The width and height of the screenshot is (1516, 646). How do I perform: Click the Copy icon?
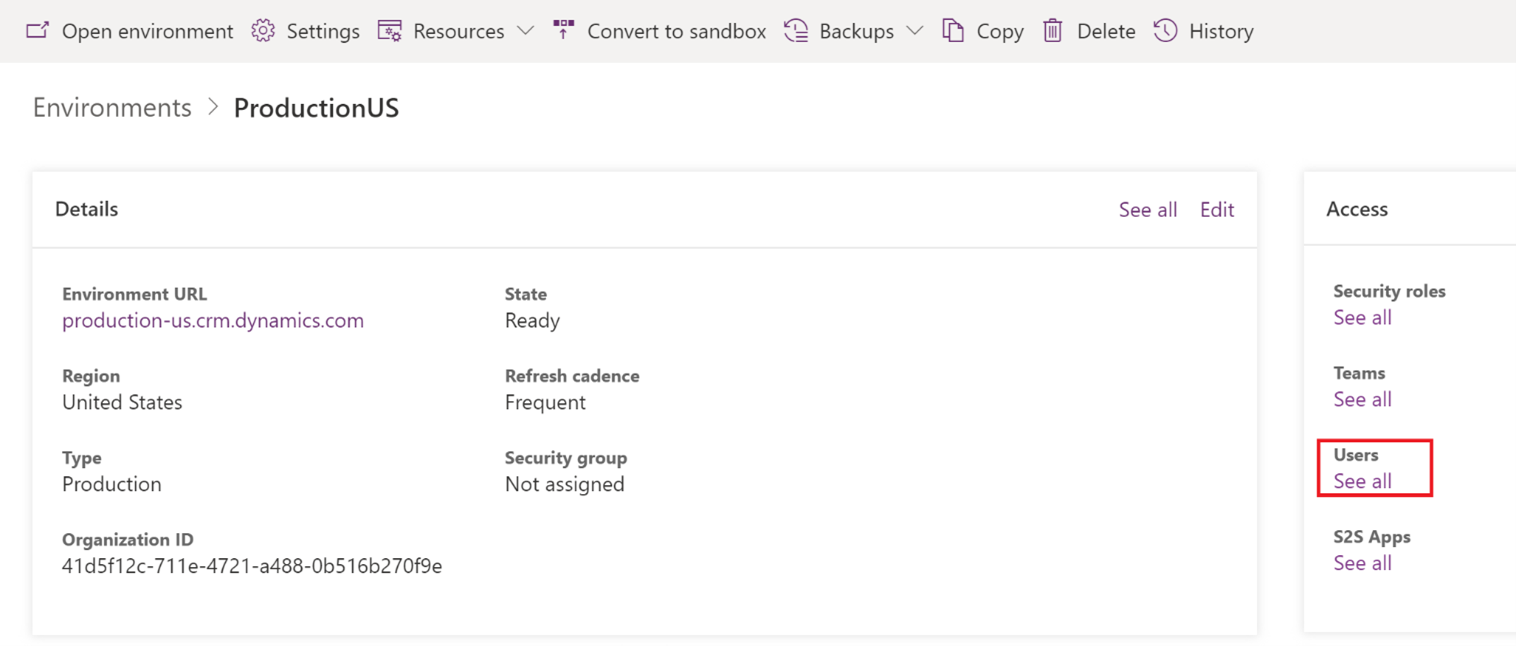pyautogui.click(x=954, y=31)
